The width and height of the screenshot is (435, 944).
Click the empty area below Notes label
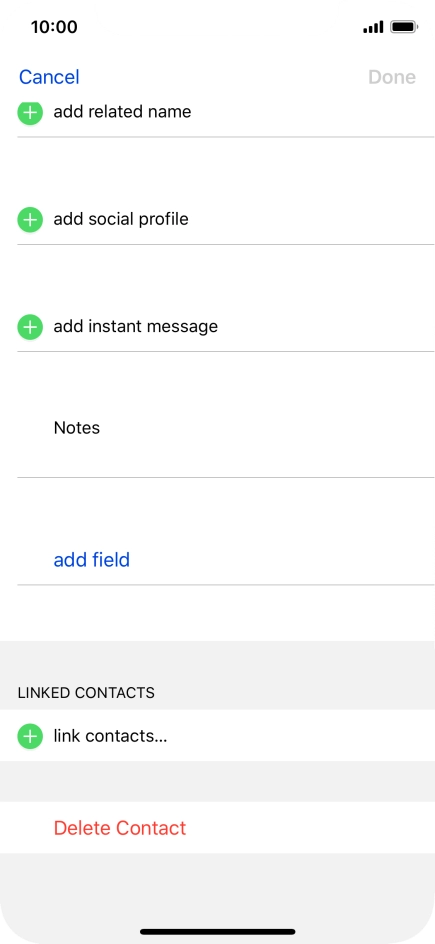tap(226, 458)
